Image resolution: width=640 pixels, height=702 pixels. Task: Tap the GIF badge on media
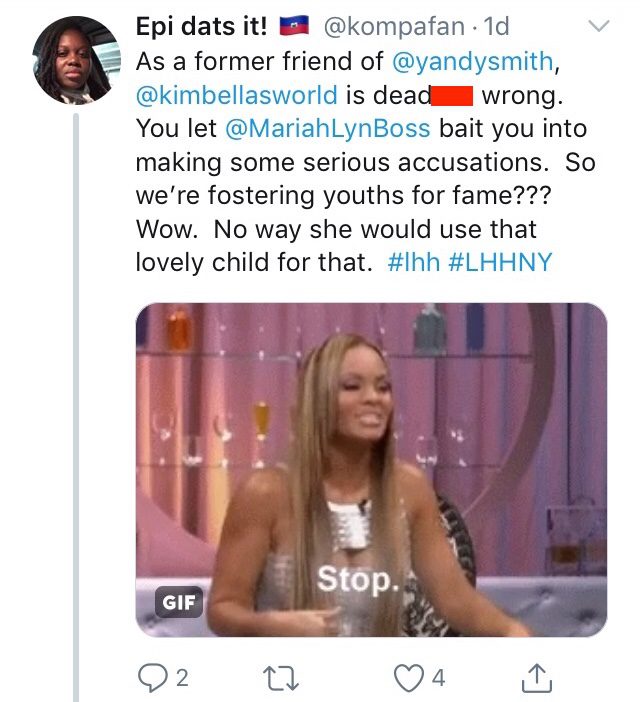click(x=179, y=602)
